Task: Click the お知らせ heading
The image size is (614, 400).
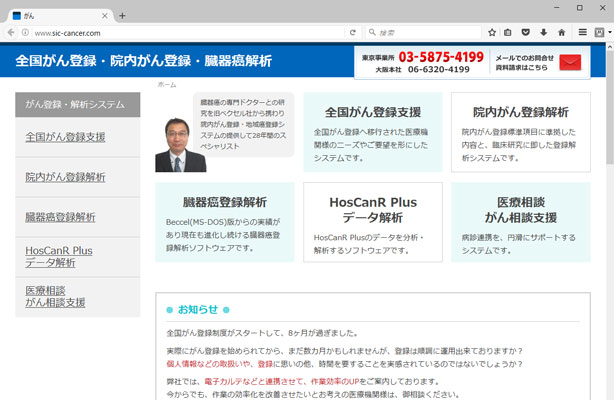Action: point(198,310)
